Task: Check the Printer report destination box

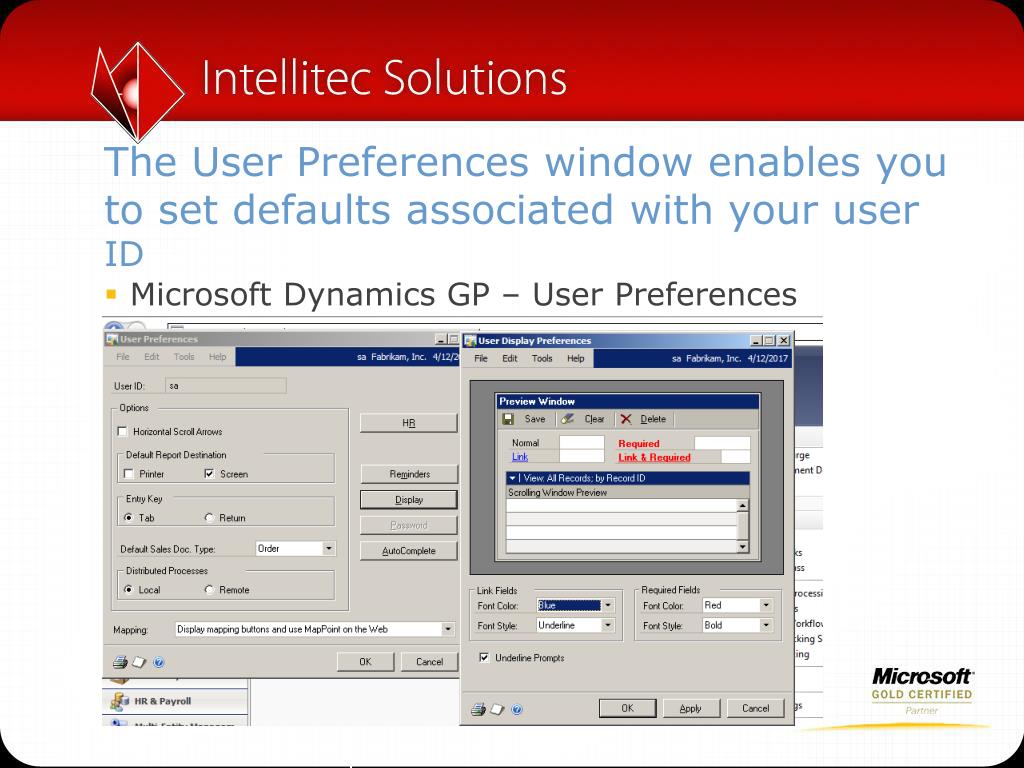Action: tap(129, 473)
